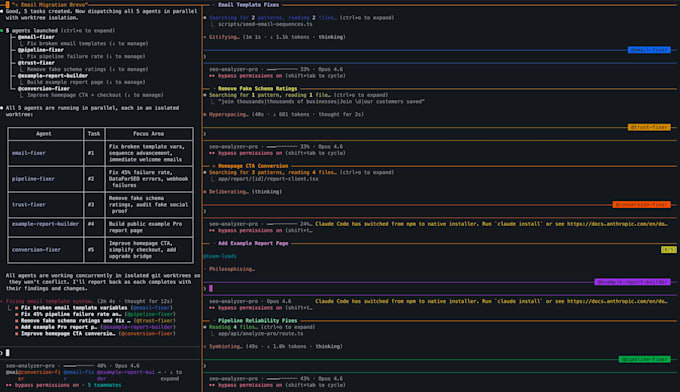Click the 'Focus Area' table column header
Screen dimensions: 680x392
[x=148, y=134]
